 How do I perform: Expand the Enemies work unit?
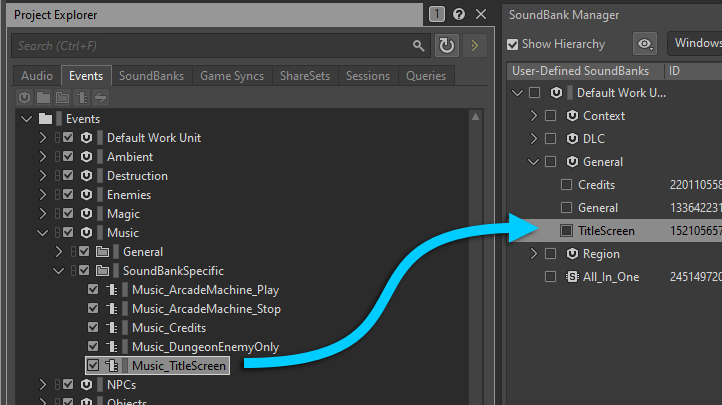(x=42, y=195)
